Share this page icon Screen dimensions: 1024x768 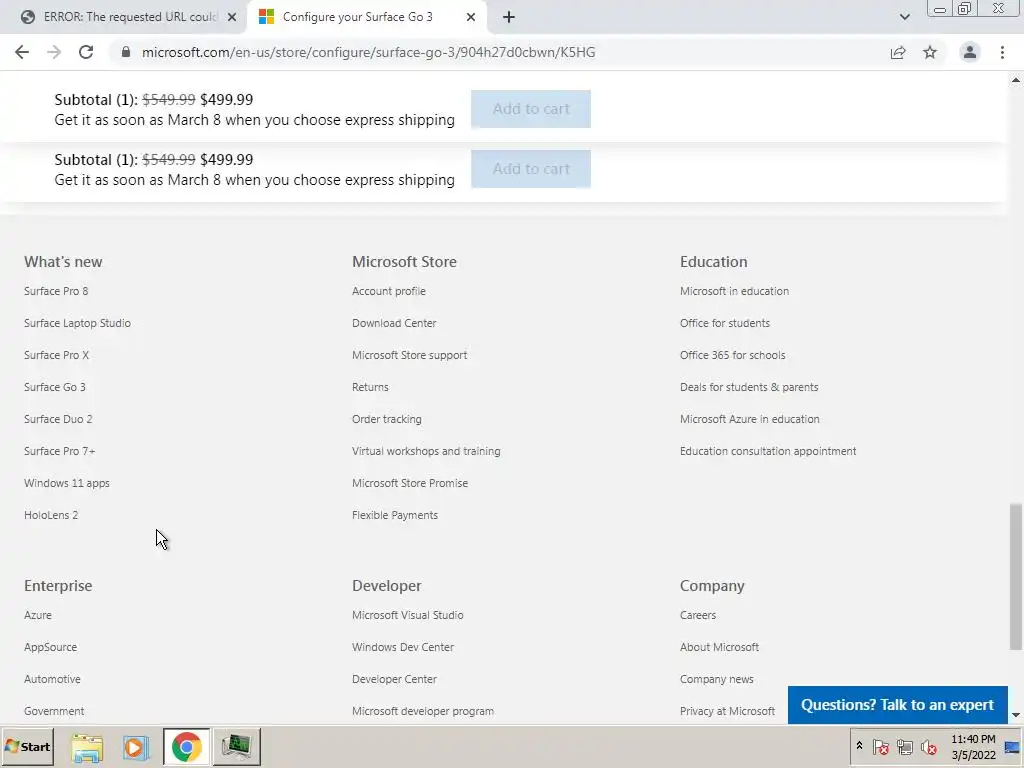(x=898, y=52)
